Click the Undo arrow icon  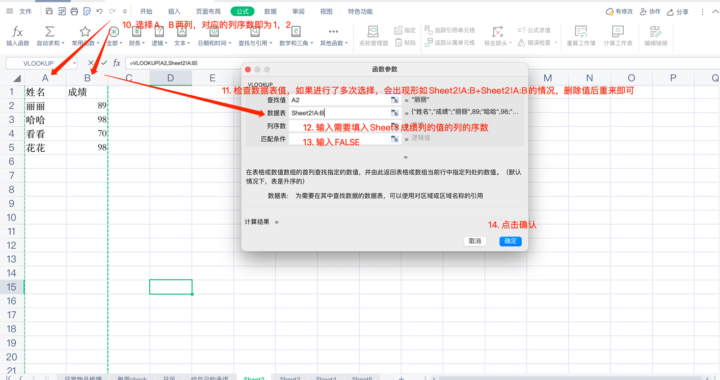(x=99, y=11)
